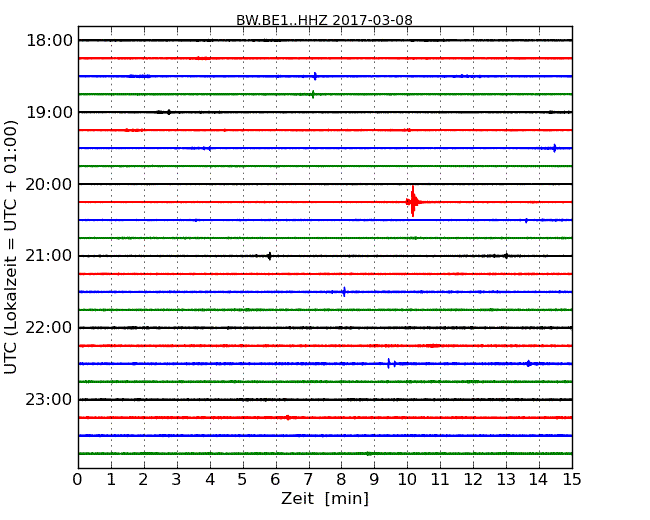Click the x-axis tick label 13
This screenshot has width=650, height=520.
click(x=506, y=480)
